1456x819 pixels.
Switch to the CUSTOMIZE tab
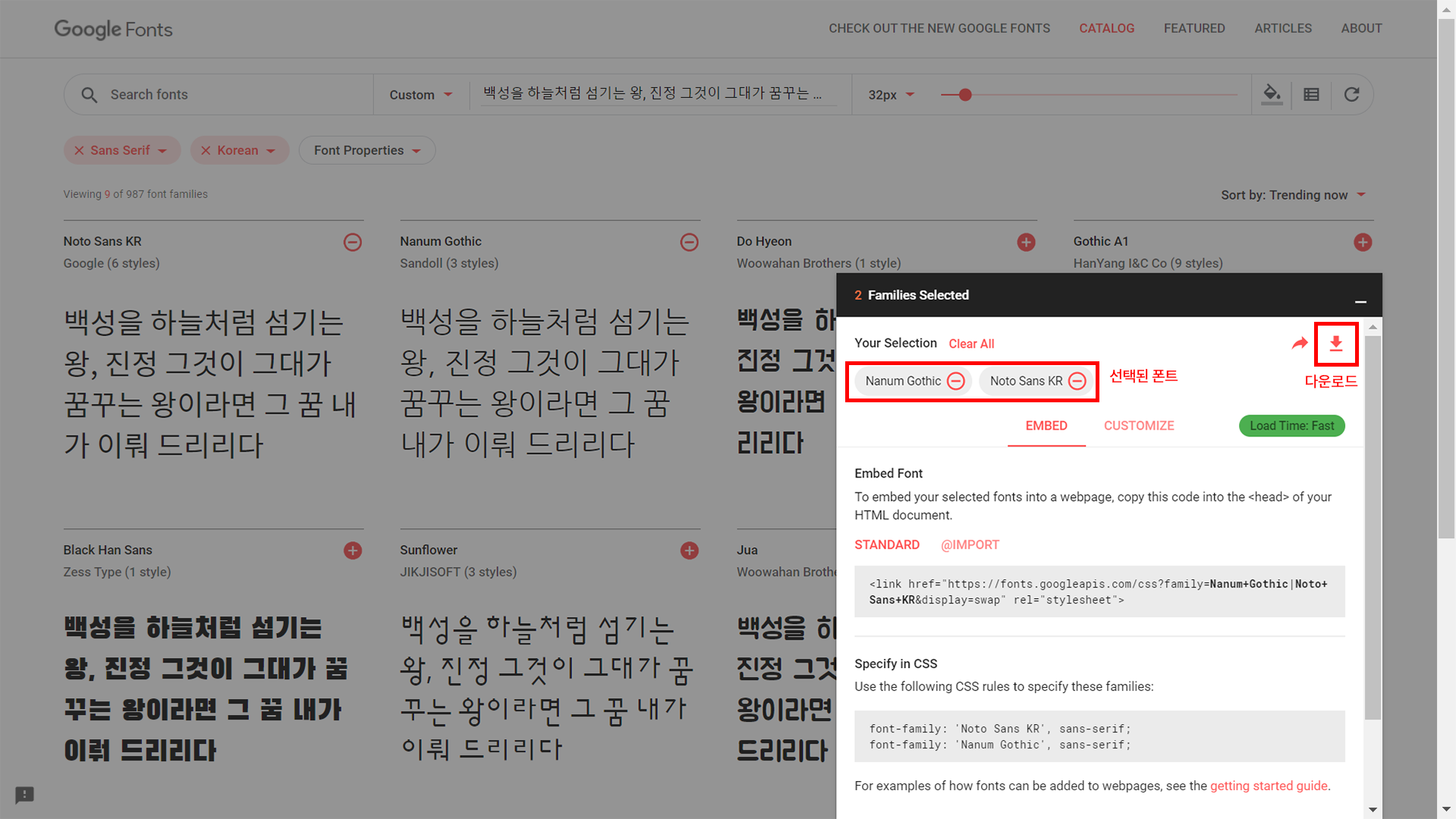tap(1139, 426)
